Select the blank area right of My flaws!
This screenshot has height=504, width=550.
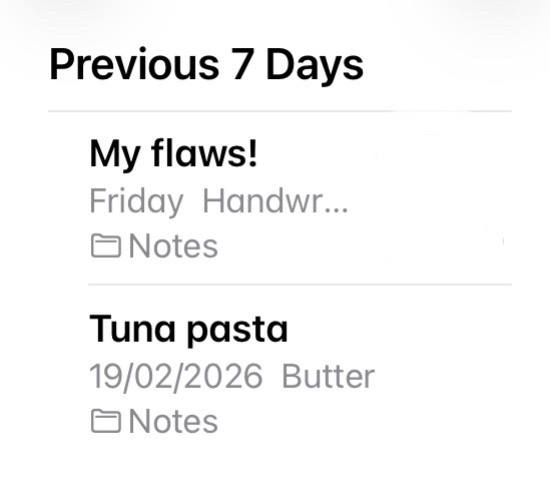point(386,154)
